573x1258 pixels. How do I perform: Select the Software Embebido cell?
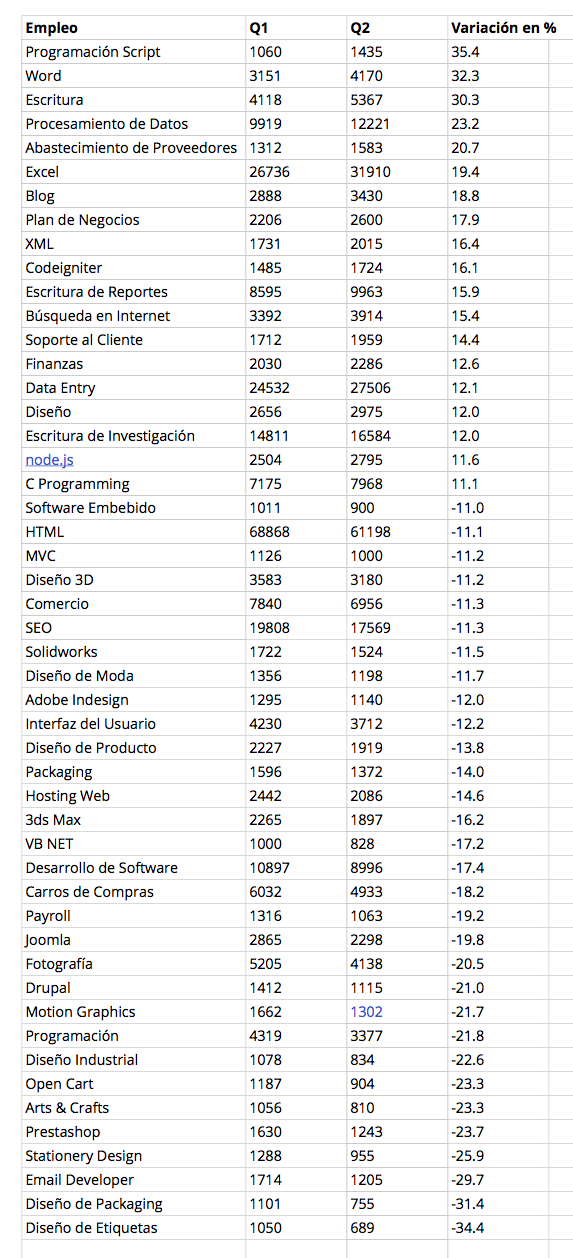133,508
